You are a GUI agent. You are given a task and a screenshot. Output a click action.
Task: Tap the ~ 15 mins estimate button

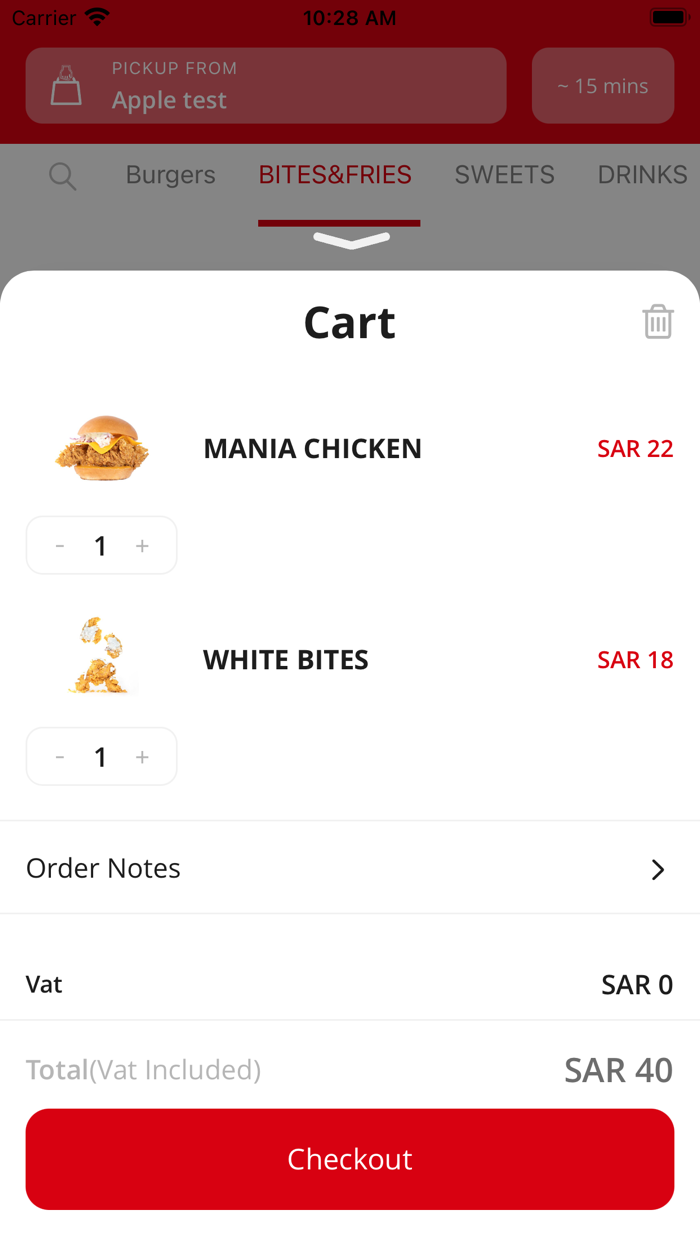(x=602, y=86)
